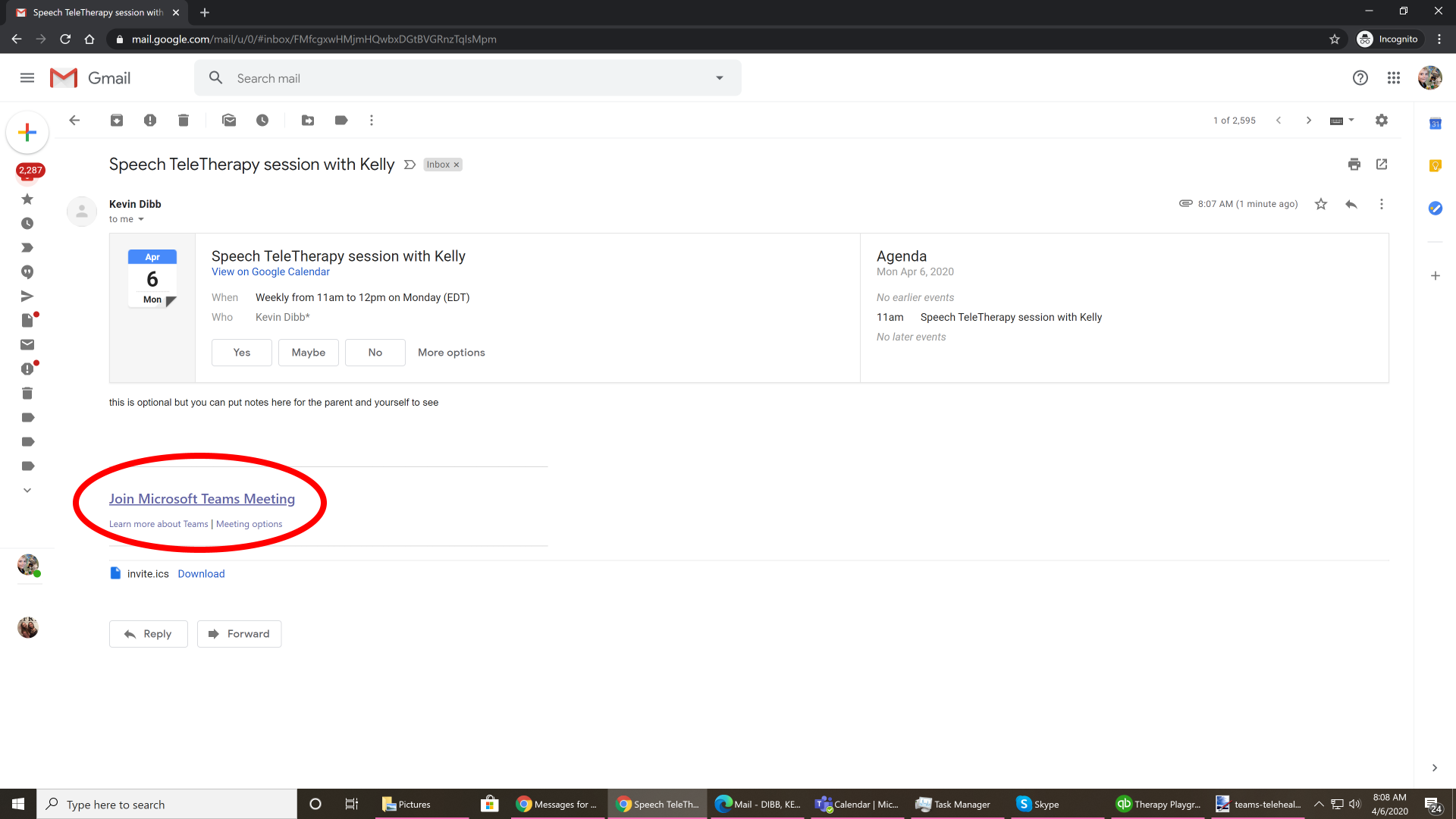1456x819 pixels.
Task: Open Inbox with unread count 2,287
Action: point(30,171)
